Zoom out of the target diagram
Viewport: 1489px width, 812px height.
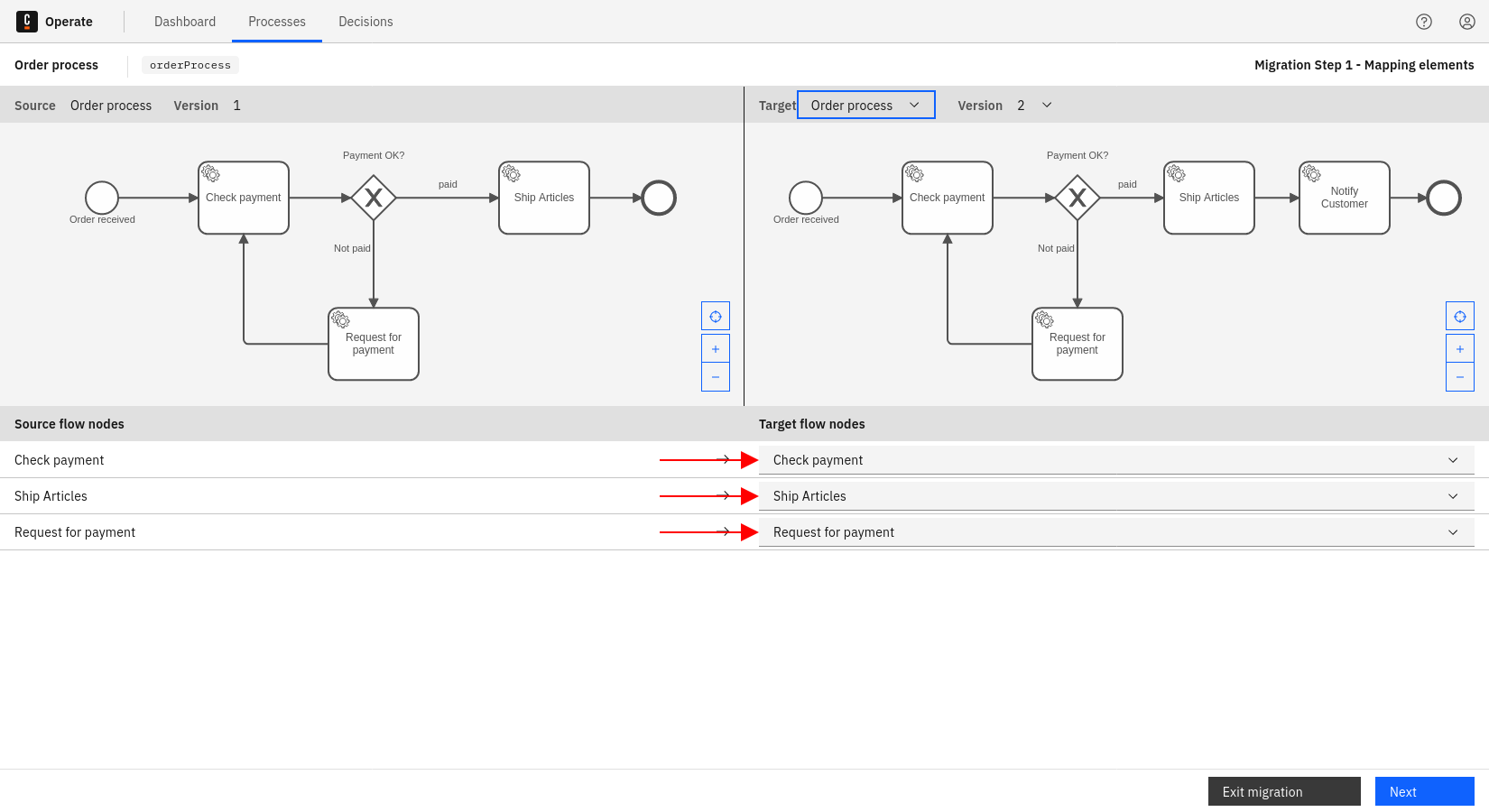pyautogui.click(x=1459, y=376)
